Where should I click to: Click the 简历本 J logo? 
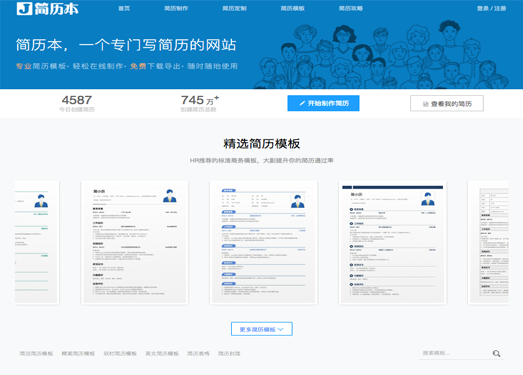click(x=48, y=9)
